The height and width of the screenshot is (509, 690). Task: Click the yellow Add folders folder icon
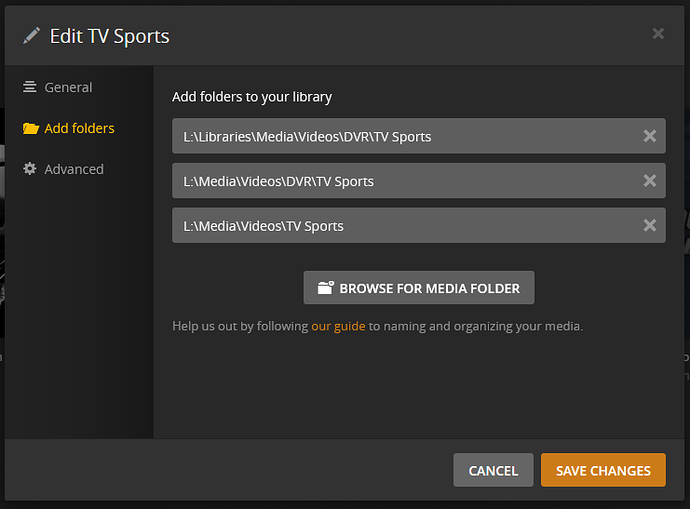[30, 128]
